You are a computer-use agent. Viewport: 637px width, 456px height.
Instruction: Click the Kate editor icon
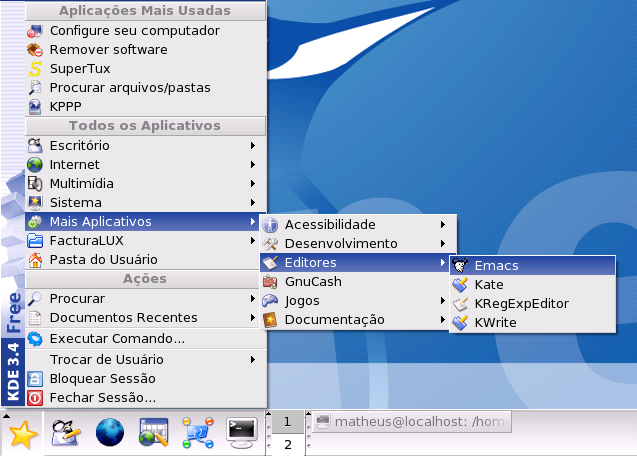tap(460, 284)
